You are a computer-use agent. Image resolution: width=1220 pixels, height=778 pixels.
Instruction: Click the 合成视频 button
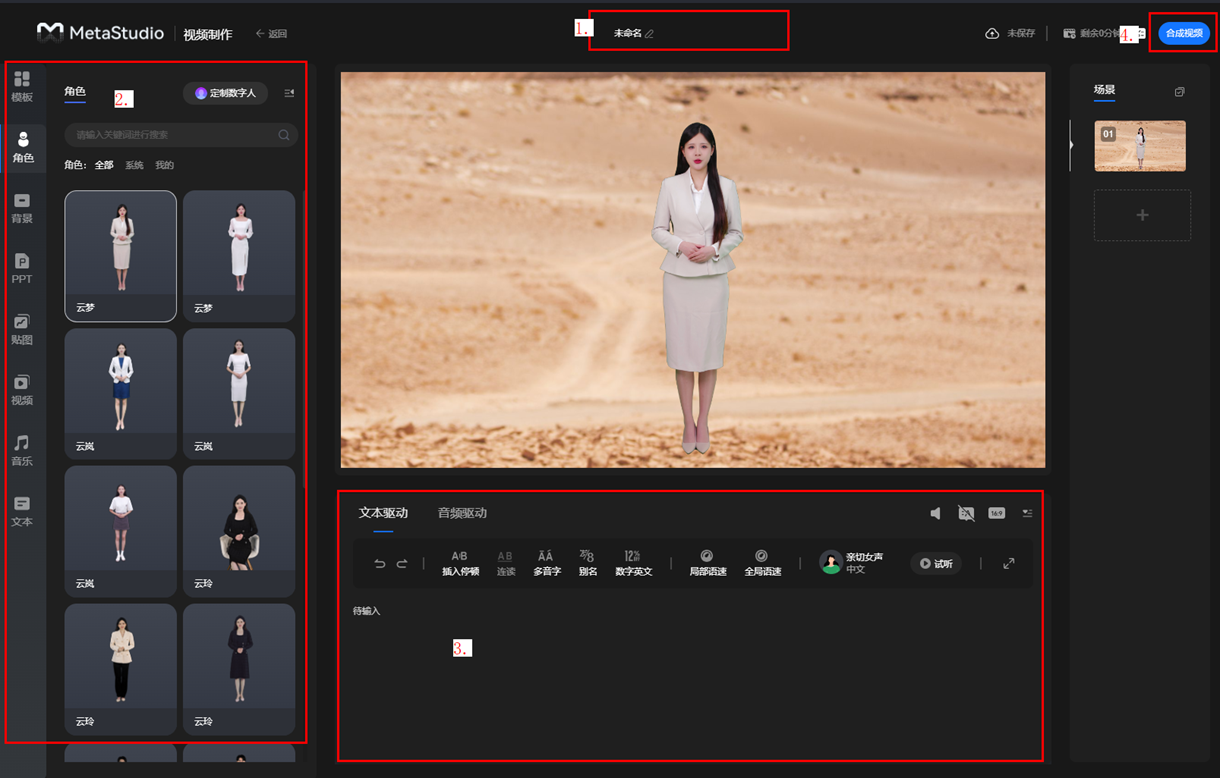(x=1184, y=33)
